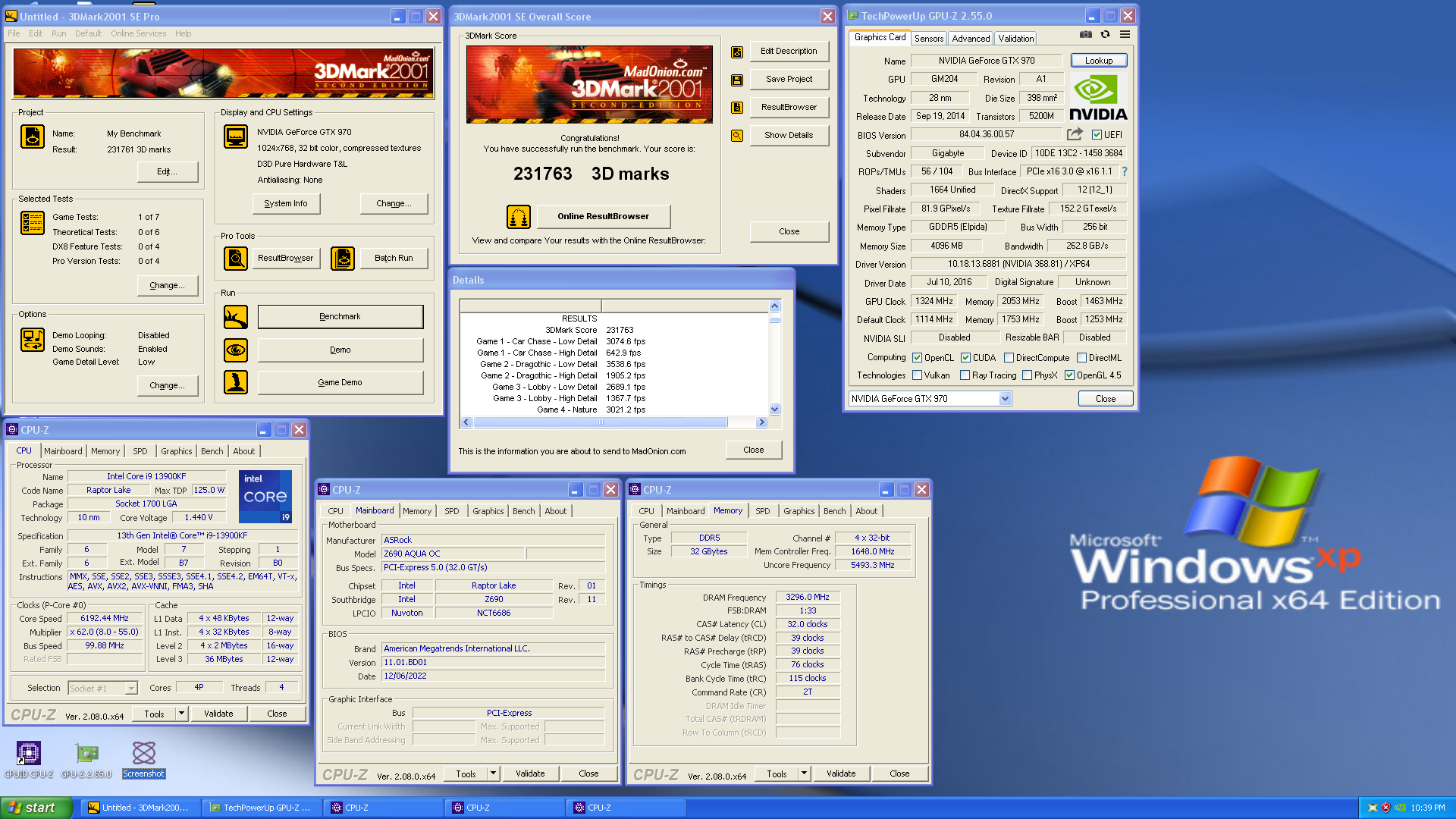Screen dimensions: 1456x819
Task: Toggle OpenGL 4.5 checkbox
Action: click(x=1070, y=375)
